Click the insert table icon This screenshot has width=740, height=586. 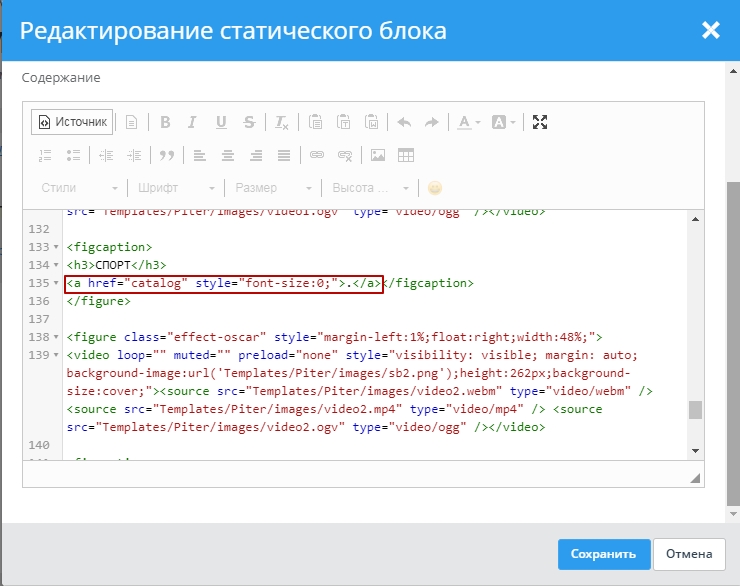coord(406,155)
